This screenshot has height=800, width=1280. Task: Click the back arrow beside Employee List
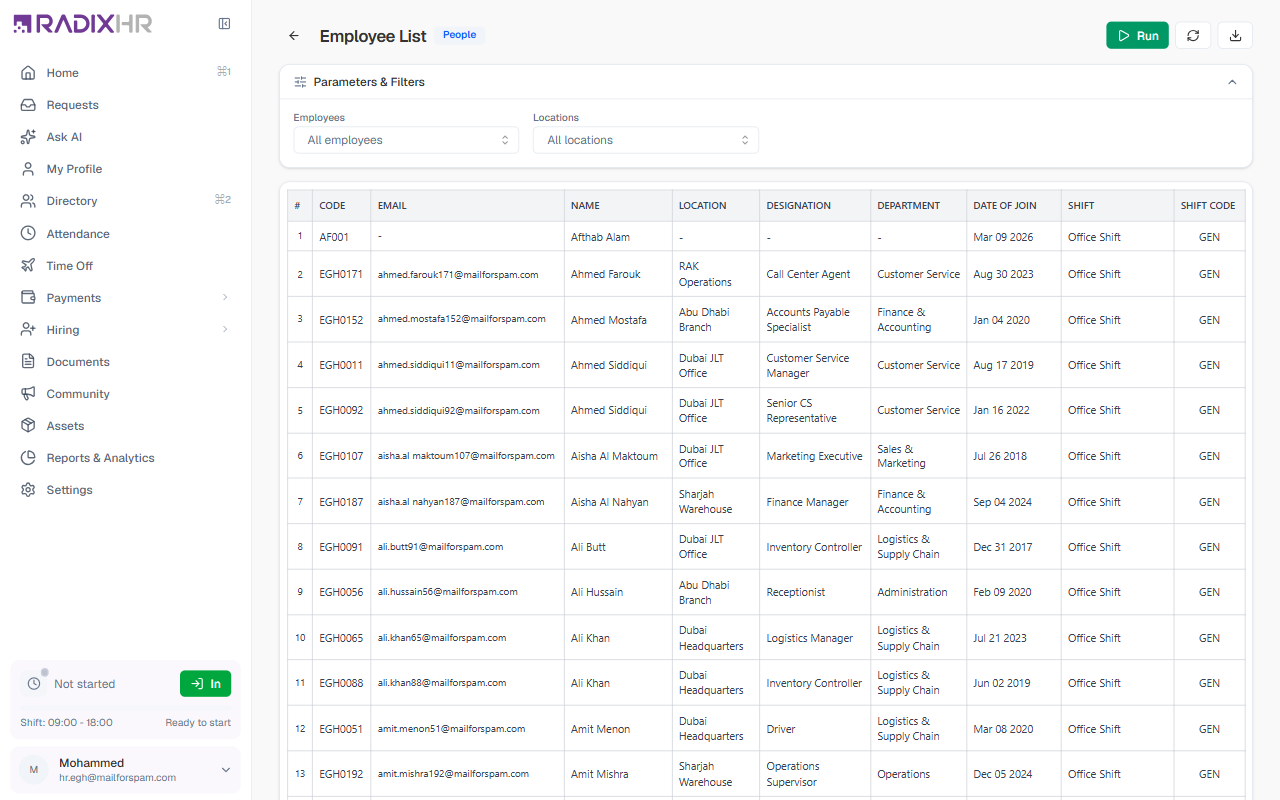(x=294, y=36)
